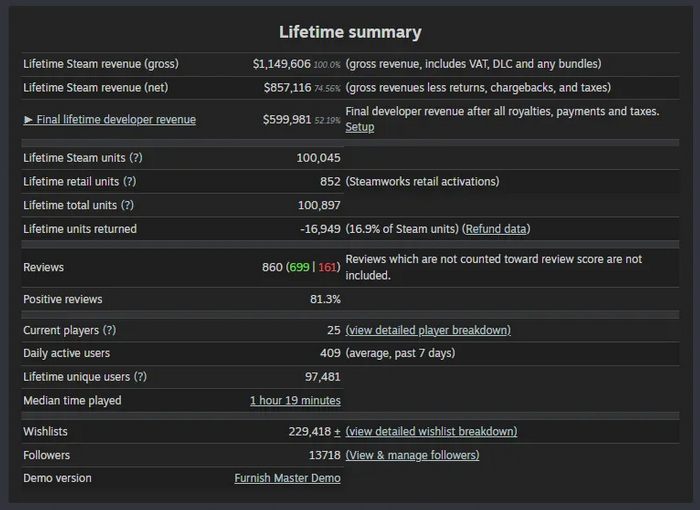
Task: Expand the plus sign next to wishlist count
Action: [x=337, y=432]
